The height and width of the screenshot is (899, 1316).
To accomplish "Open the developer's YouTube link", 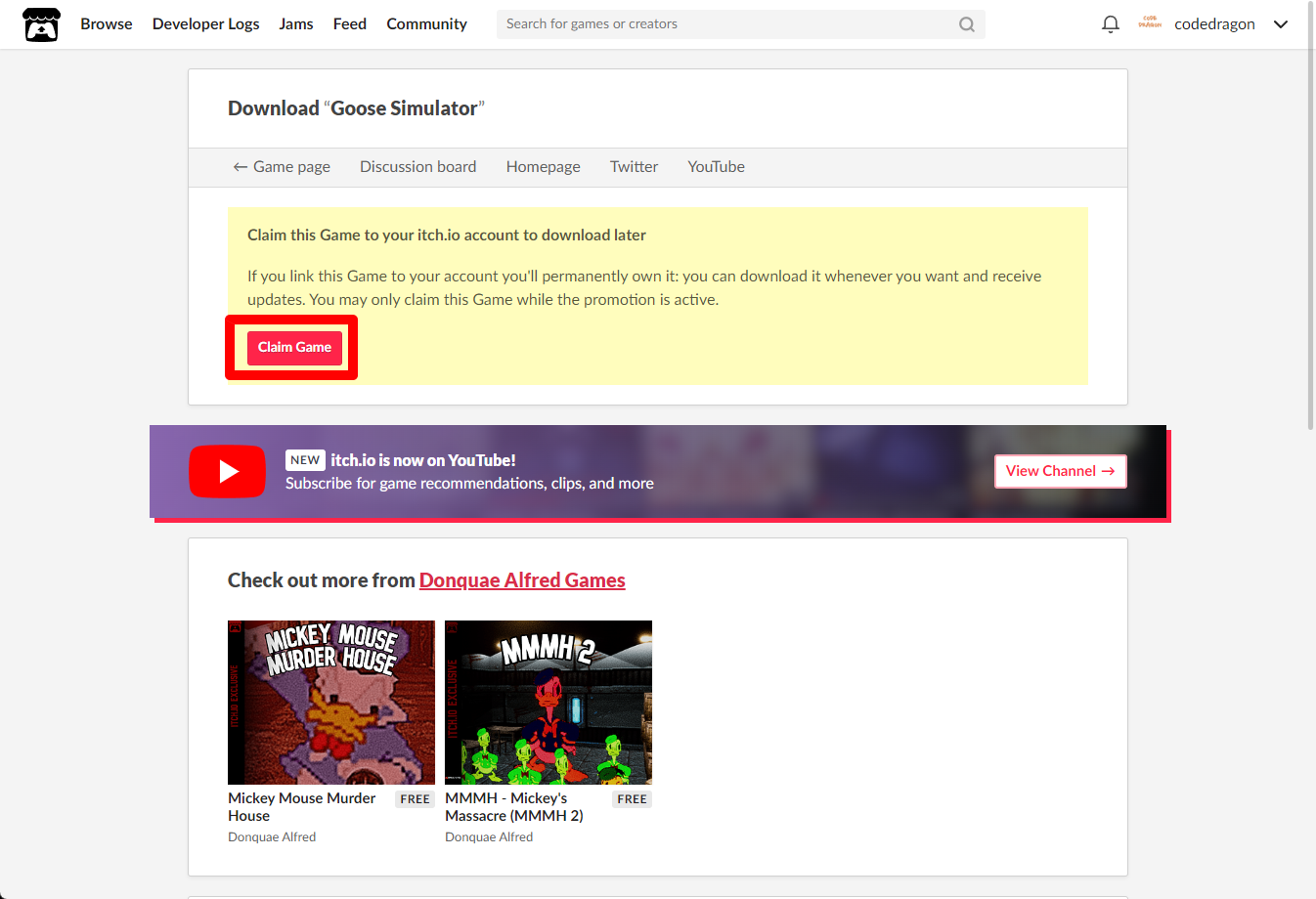I will click(x=717, y=167).
